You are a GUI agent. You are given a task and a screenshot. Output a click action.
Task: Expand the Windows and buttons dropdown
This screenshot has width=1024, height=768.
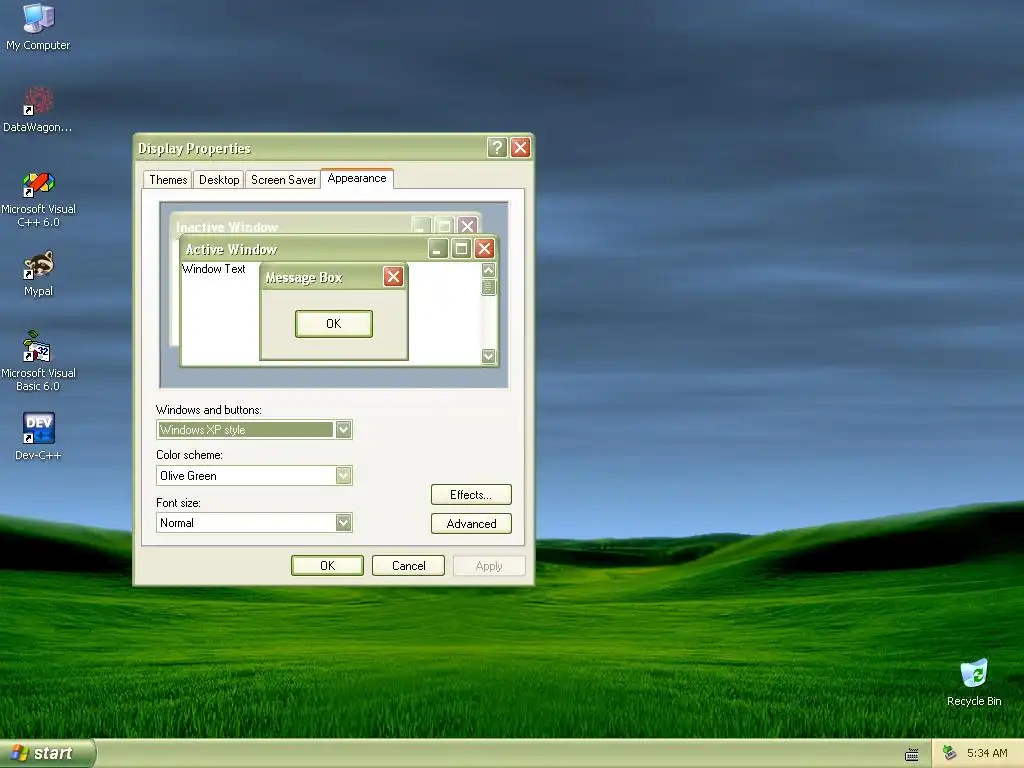tap(344, 430)
